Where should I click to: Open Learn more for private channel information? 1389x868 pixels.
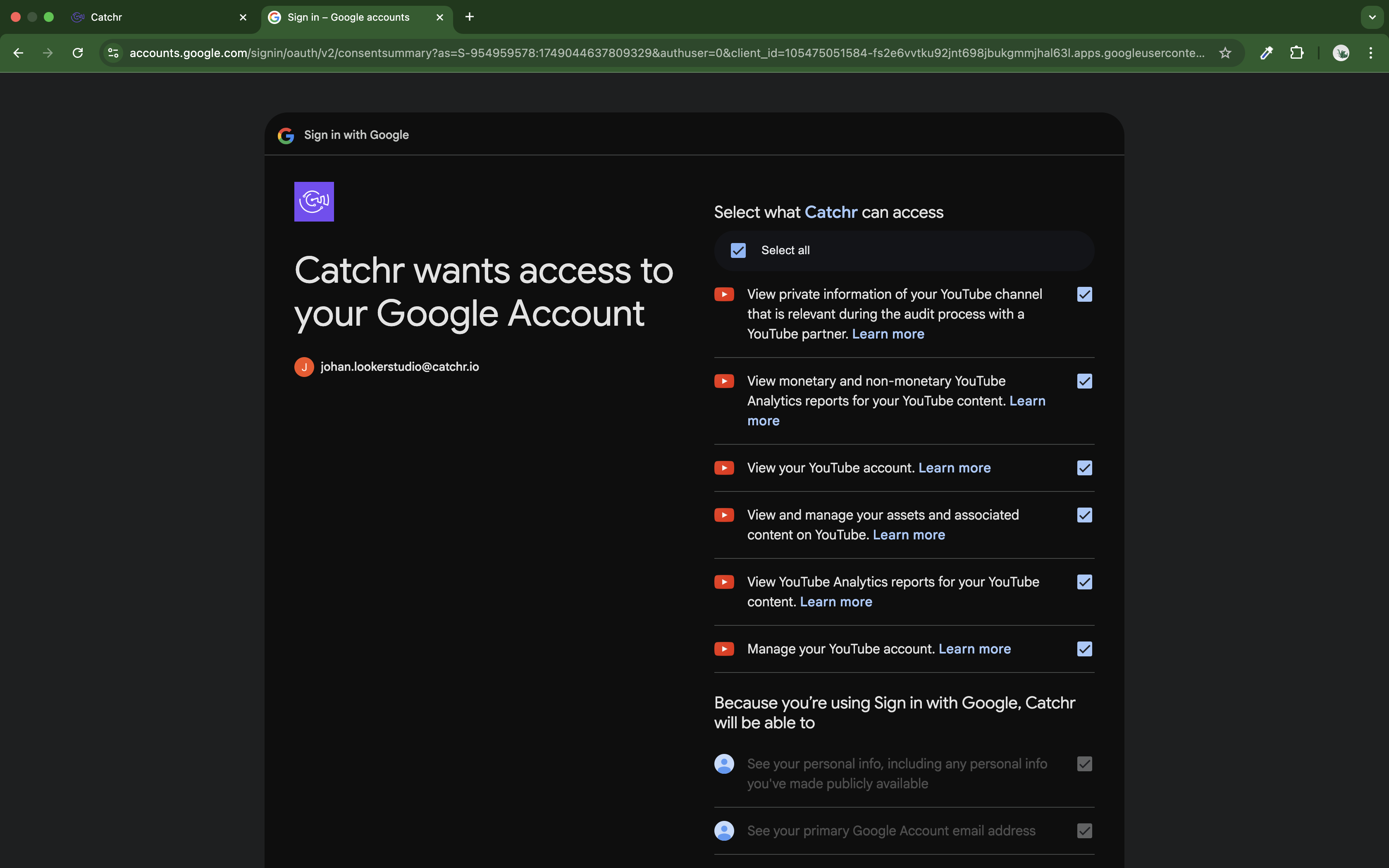tap(888, 334)
